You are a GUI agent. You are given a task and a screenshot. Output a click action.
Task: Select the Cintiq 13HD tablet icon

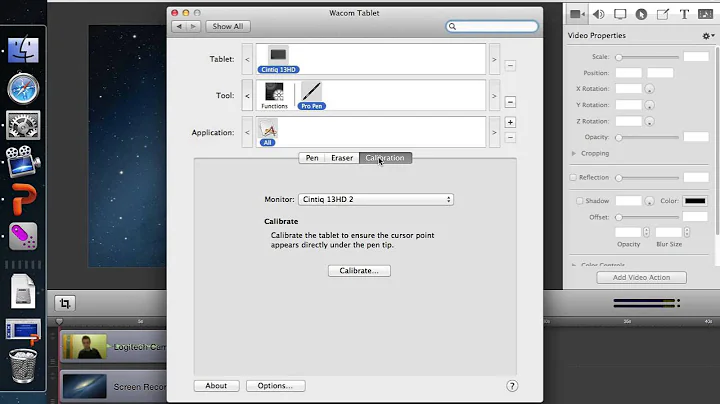click(x=278, y=59)
